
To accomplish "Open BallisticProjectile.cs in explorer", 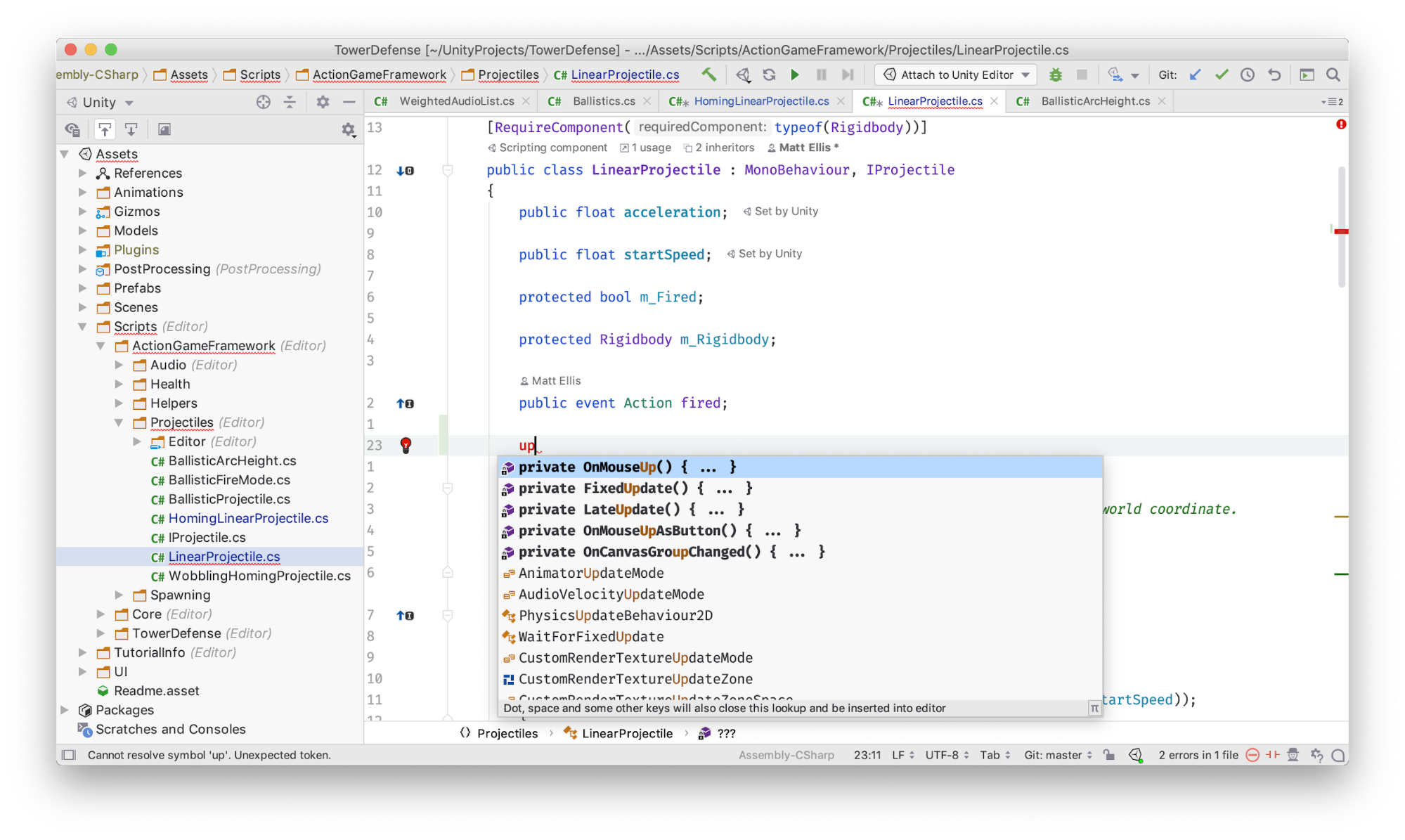I will click(221, 499).
